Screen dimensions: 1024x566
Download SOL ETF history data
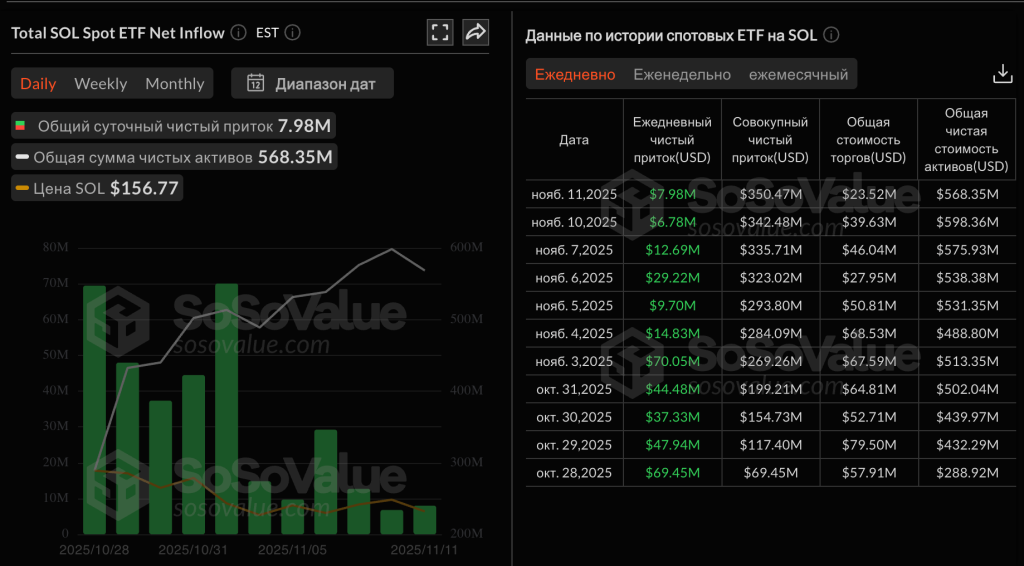[x=1002, y=74]
